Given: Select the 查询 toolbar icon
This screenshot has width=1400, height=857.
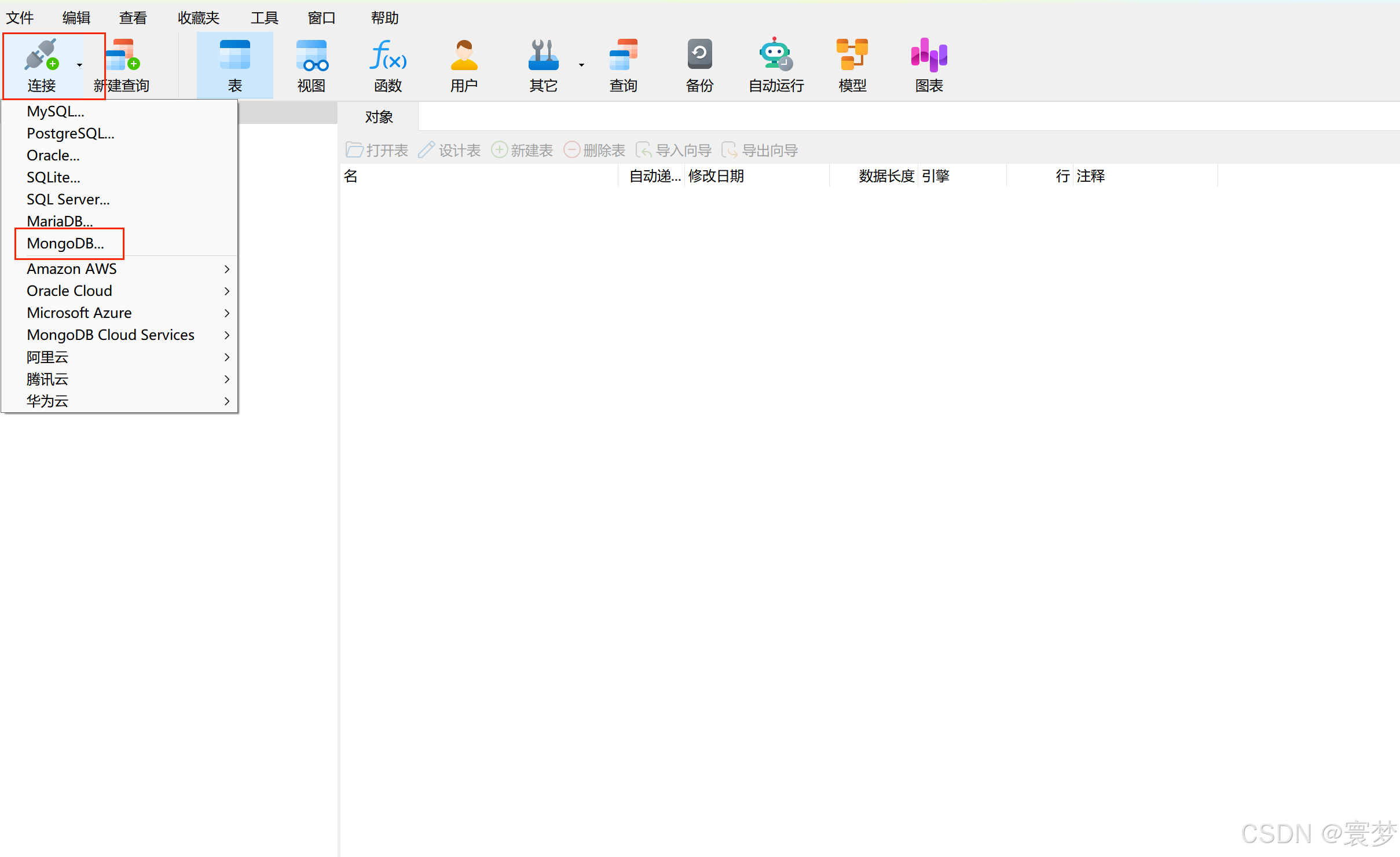Looking at the screenshot, I should click(x=623, y=56).
